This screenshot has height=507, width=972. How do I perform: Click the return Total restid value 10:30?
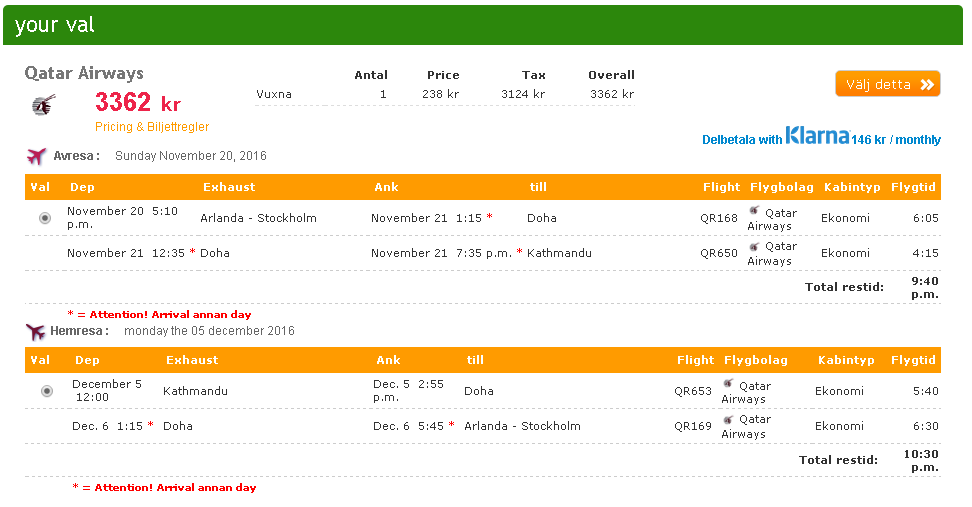(x=921, y=461)
